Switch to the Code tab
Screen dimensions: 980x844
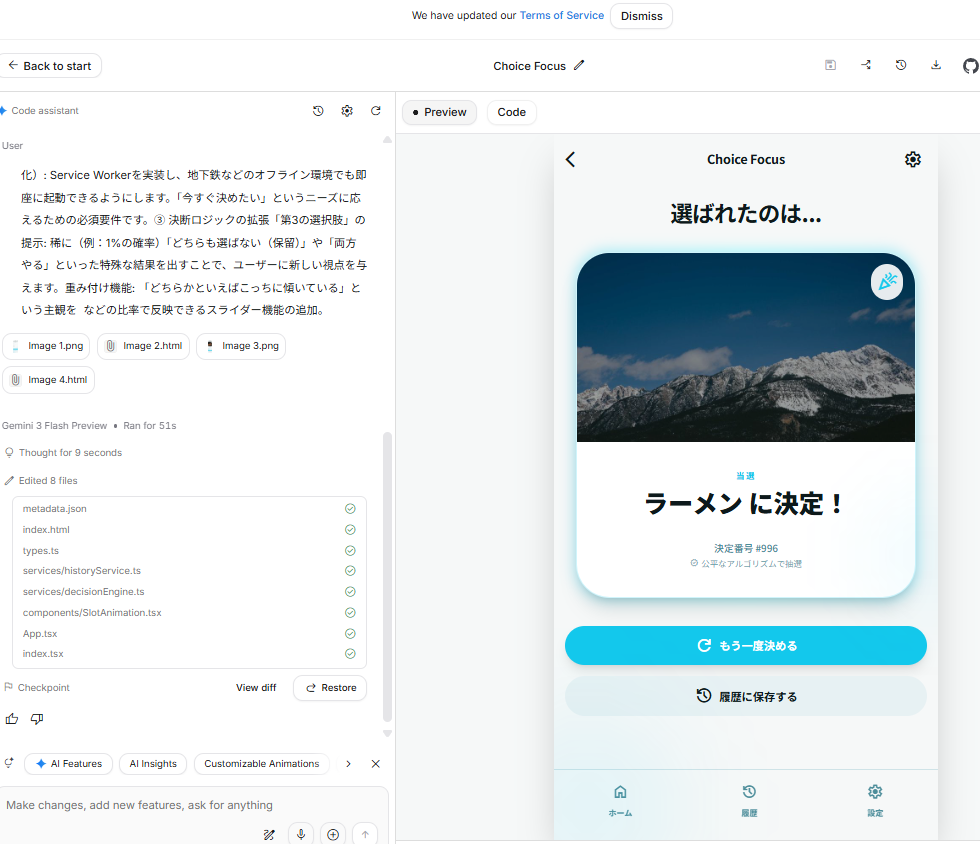[x=511, y=112]
